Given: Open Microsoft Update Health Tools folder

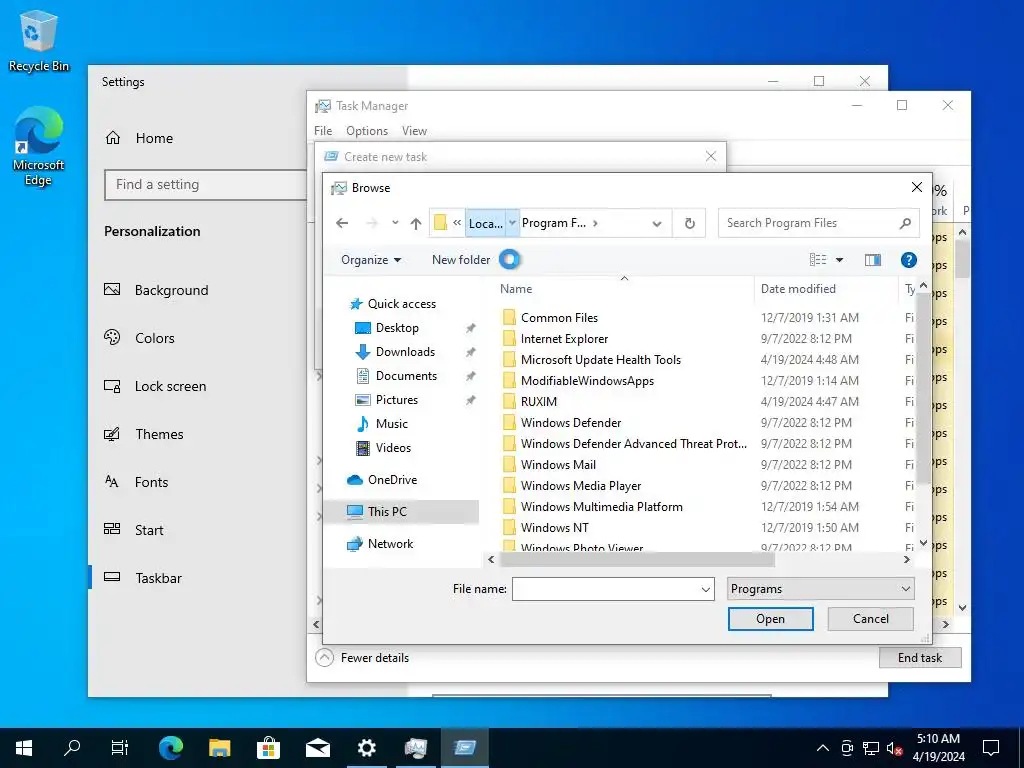Looking at the screenshot, I should (601, 359).
